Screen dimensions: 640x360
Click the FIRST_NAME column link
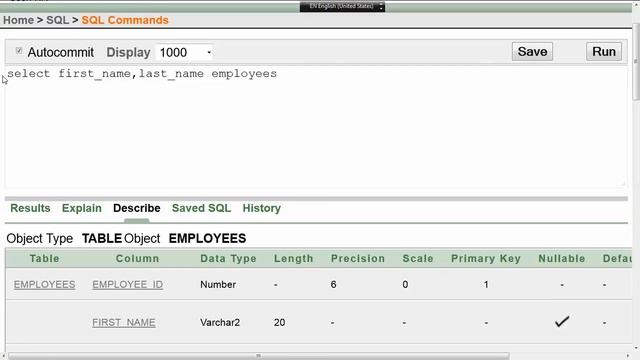[x=124, y=322]
